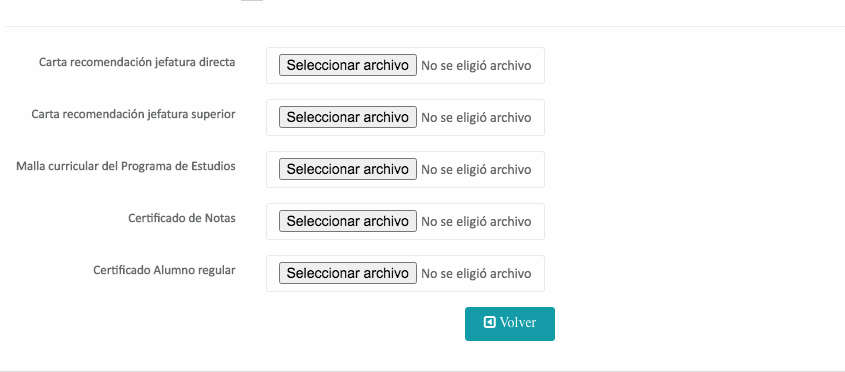Screen dimensions: 845x372
Task: Click 'No se eligió archivo' for Alumno regular
Action: (x=476, y=274)
